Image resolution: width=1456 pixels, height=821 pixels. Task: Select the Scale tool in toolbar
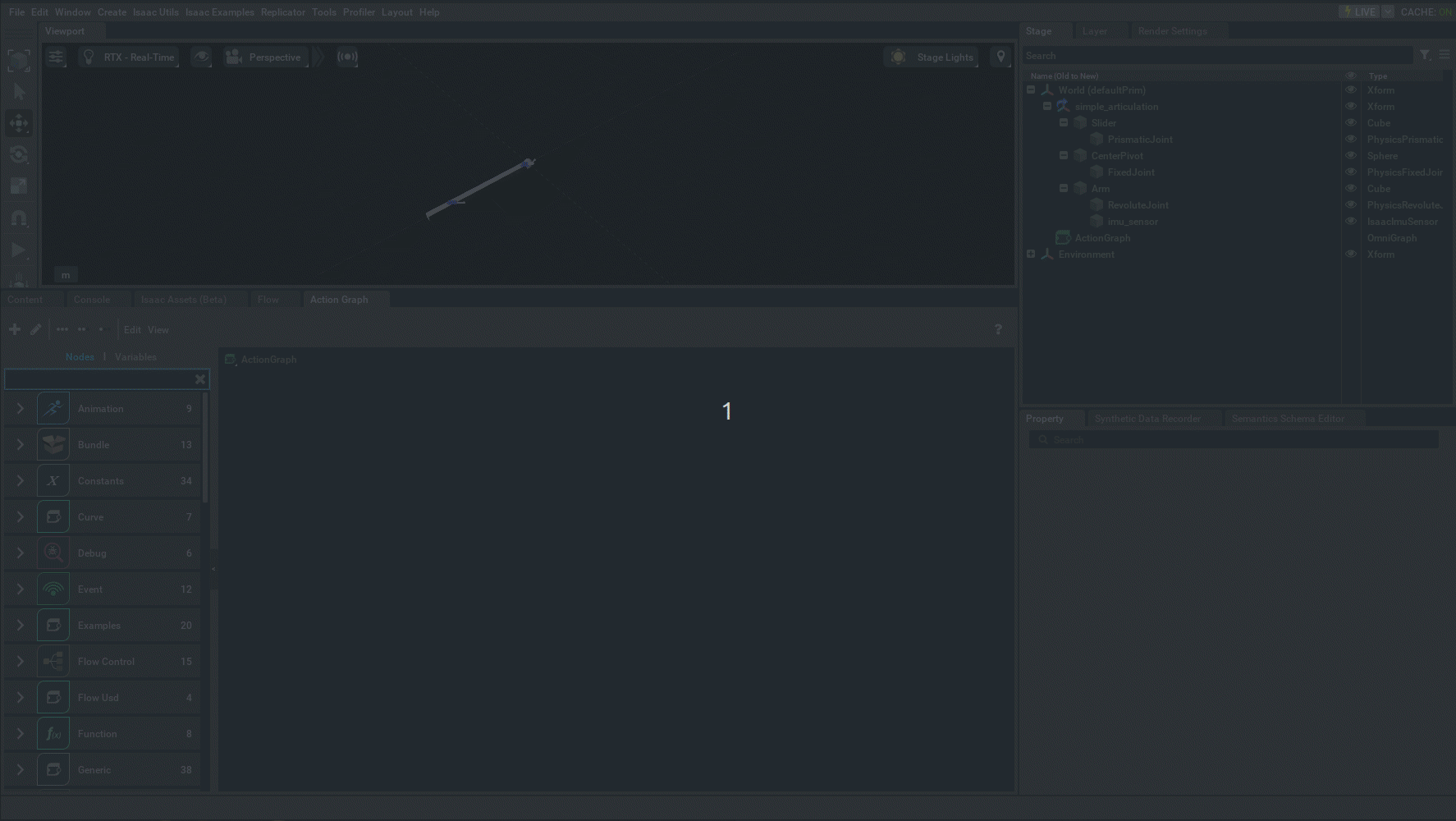click(x=19, y=186)
